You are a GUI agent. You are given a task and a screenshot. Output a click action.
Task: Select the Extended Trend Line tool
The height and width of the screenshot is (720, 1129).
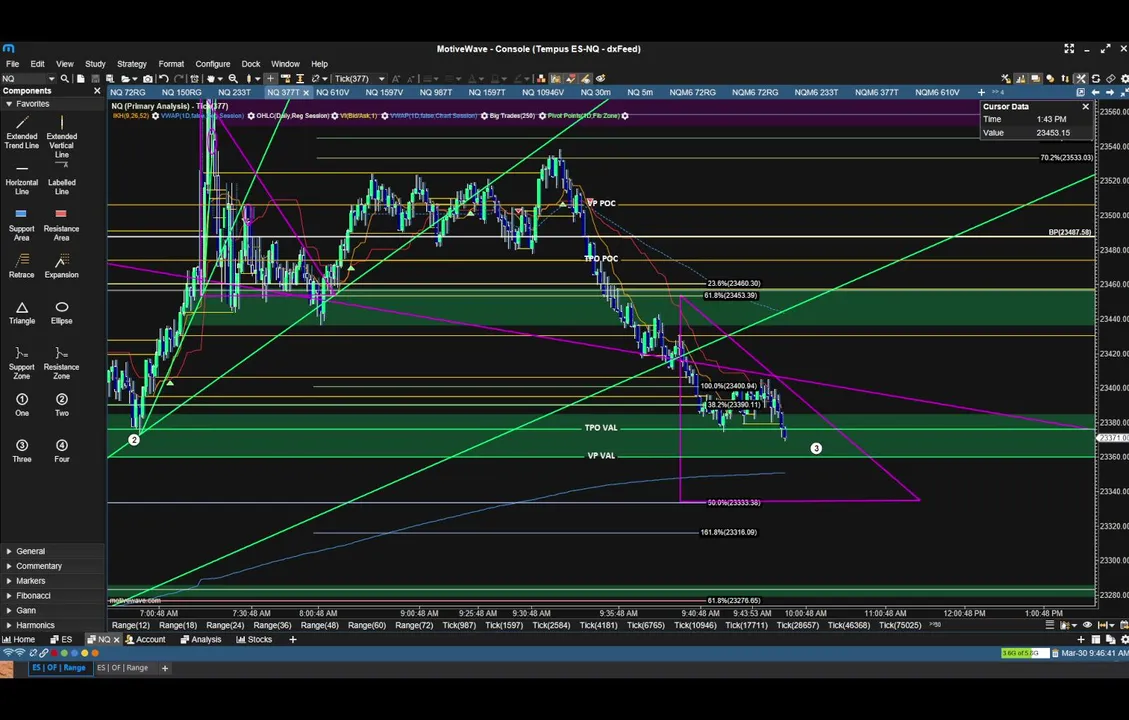pos(22,132)
